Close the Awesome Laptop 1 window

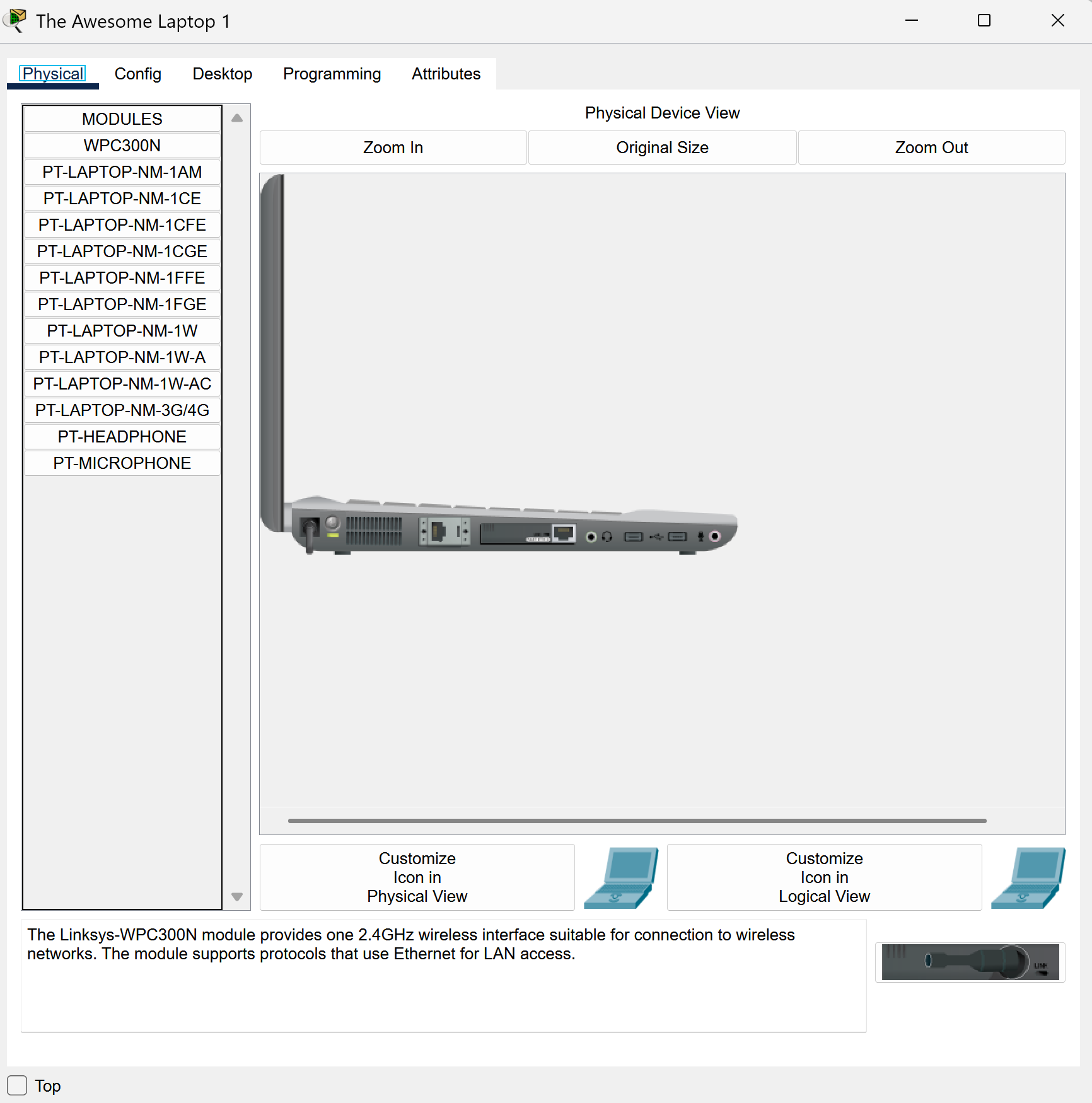1058,21
